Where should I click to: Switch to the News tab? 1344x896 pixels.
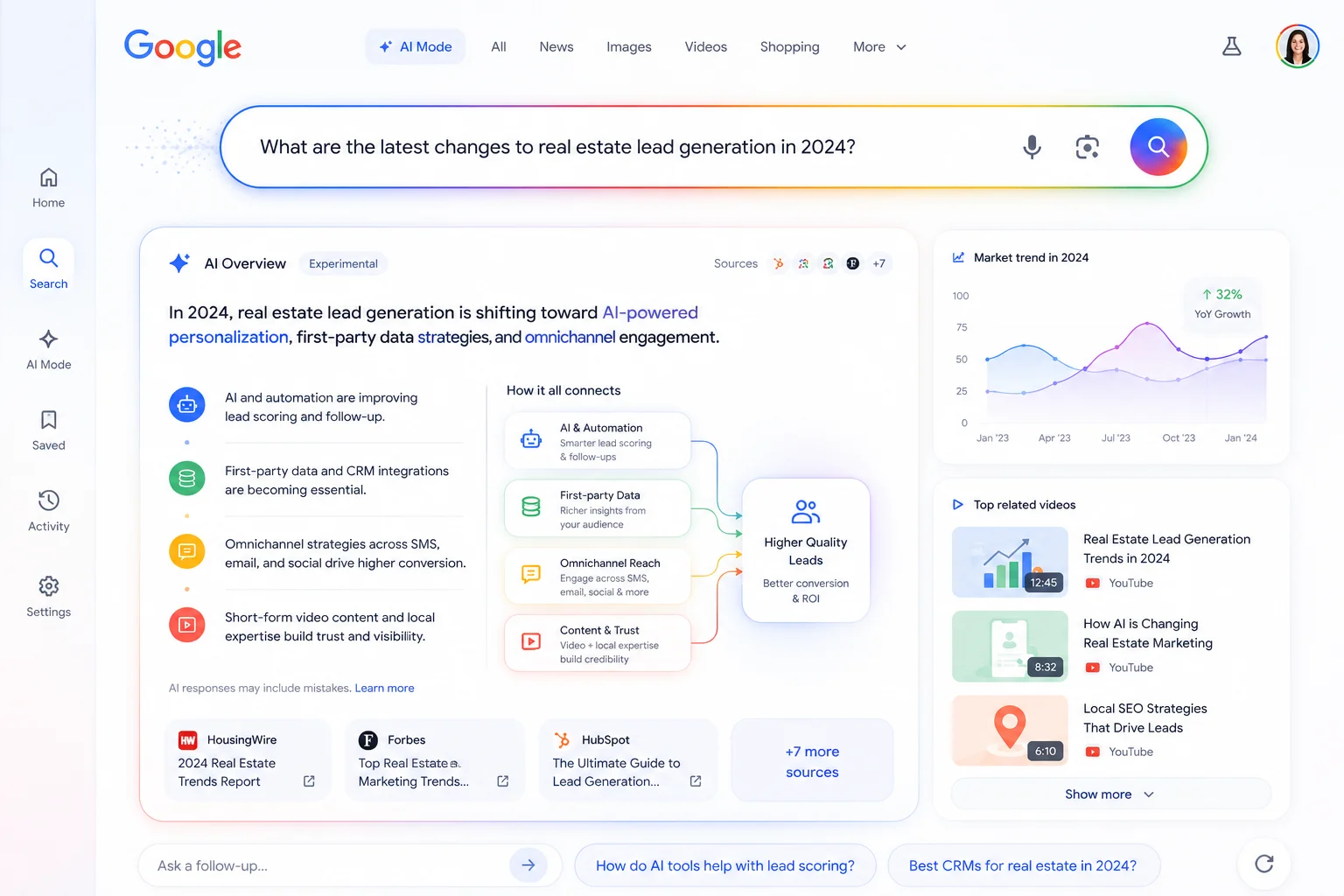coord(556,47)
